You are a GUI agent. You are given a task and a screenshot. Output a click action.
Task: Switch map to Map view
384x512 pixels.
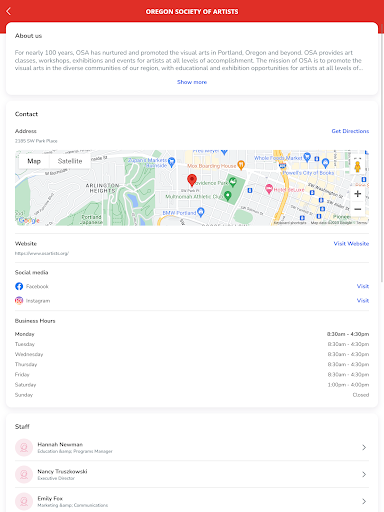click(34, 161)
